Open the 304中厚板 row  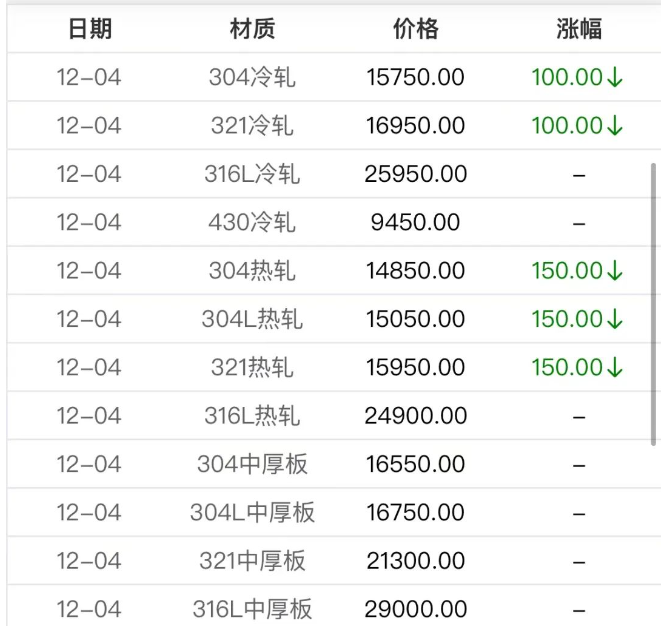pyautogui.click(x=252, y=464)
